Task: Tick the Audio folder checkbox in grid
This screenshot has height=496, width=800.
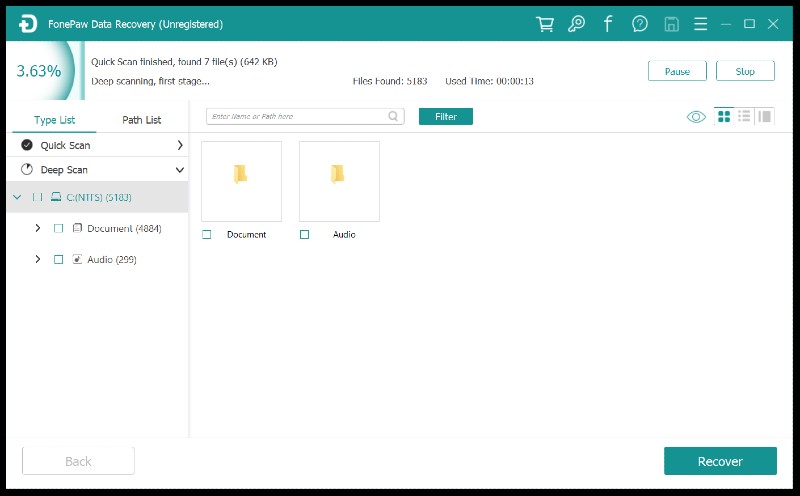Action: coord(305,234)
